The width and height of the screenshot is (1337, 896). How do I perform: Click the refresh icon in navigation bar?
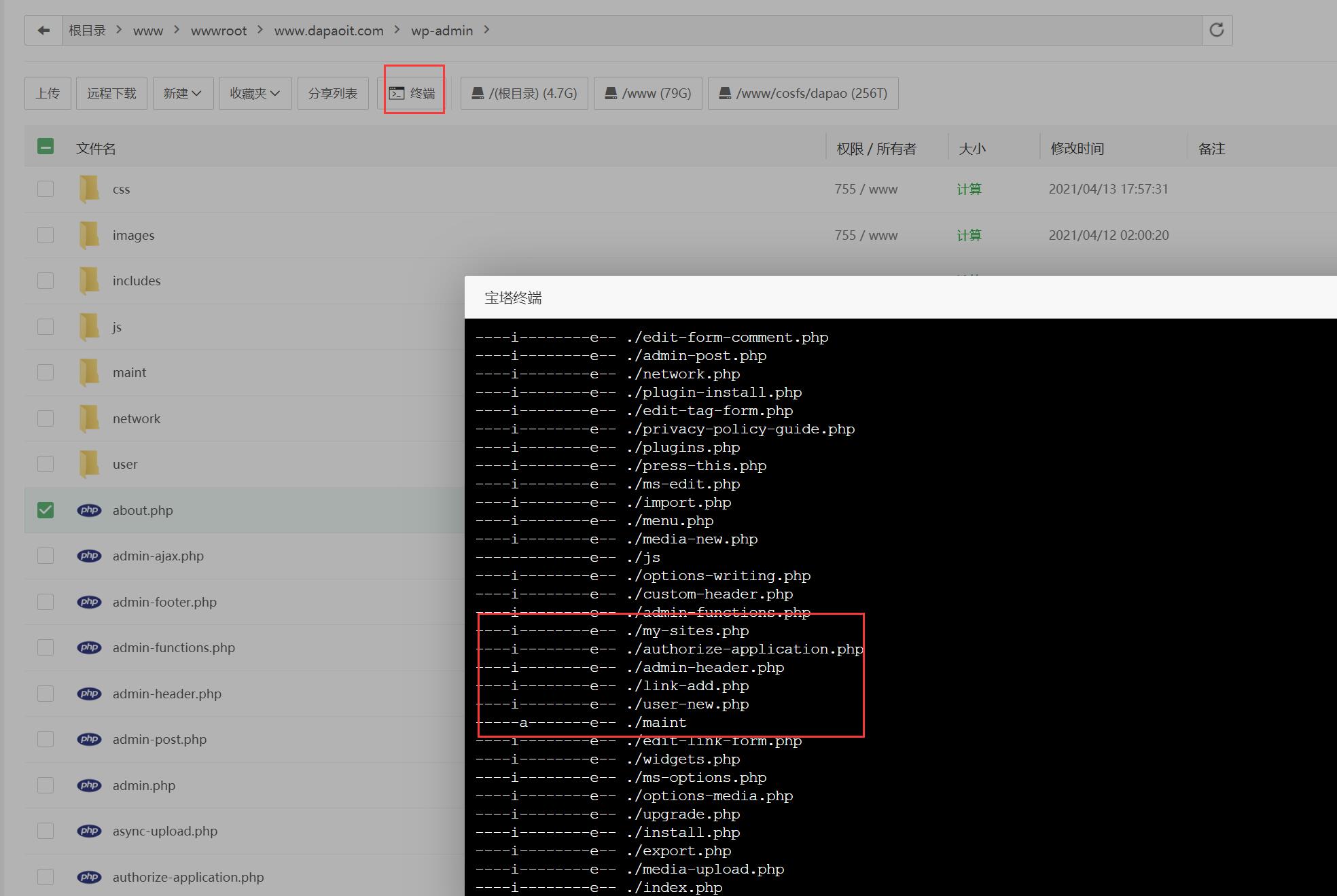pyautogui.click(x=1218, y=30)
